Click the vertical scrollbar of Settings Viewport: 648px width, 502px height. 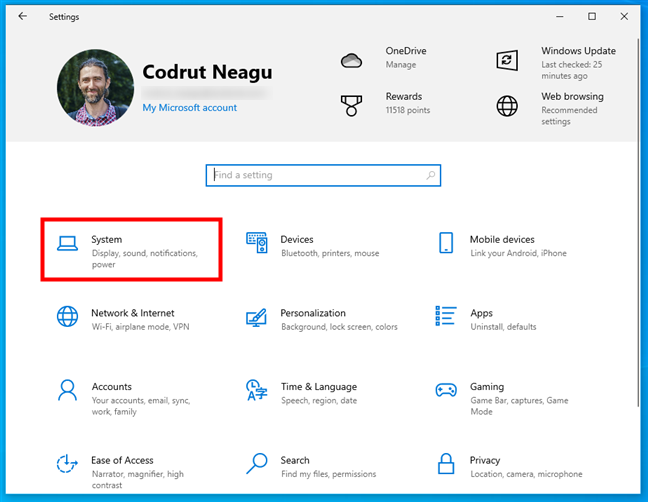[638, 223]
